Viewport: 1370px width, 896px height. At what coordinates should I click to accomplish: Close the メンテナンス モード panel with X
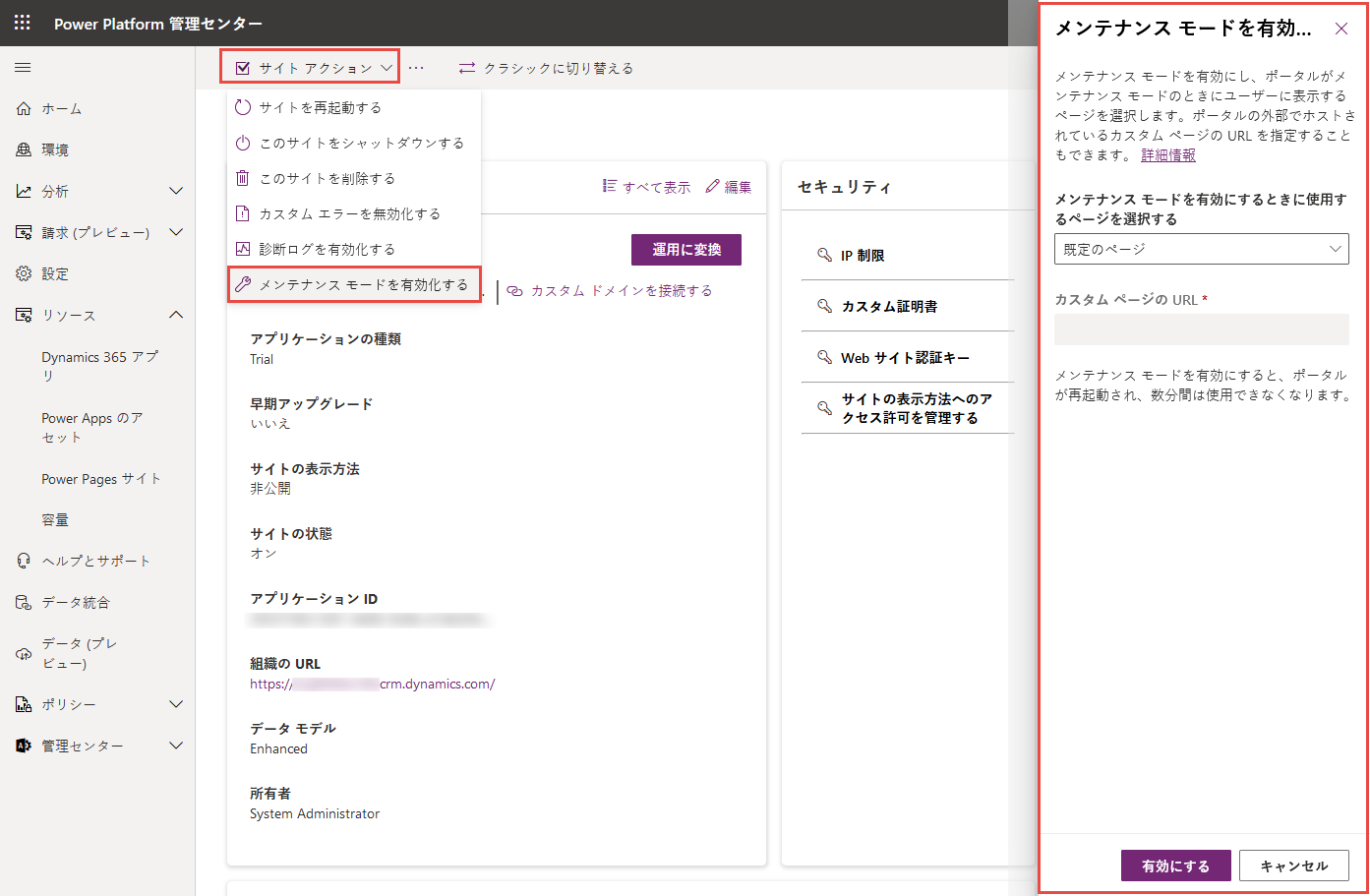pyautogui.click(x=1341, y=29)
